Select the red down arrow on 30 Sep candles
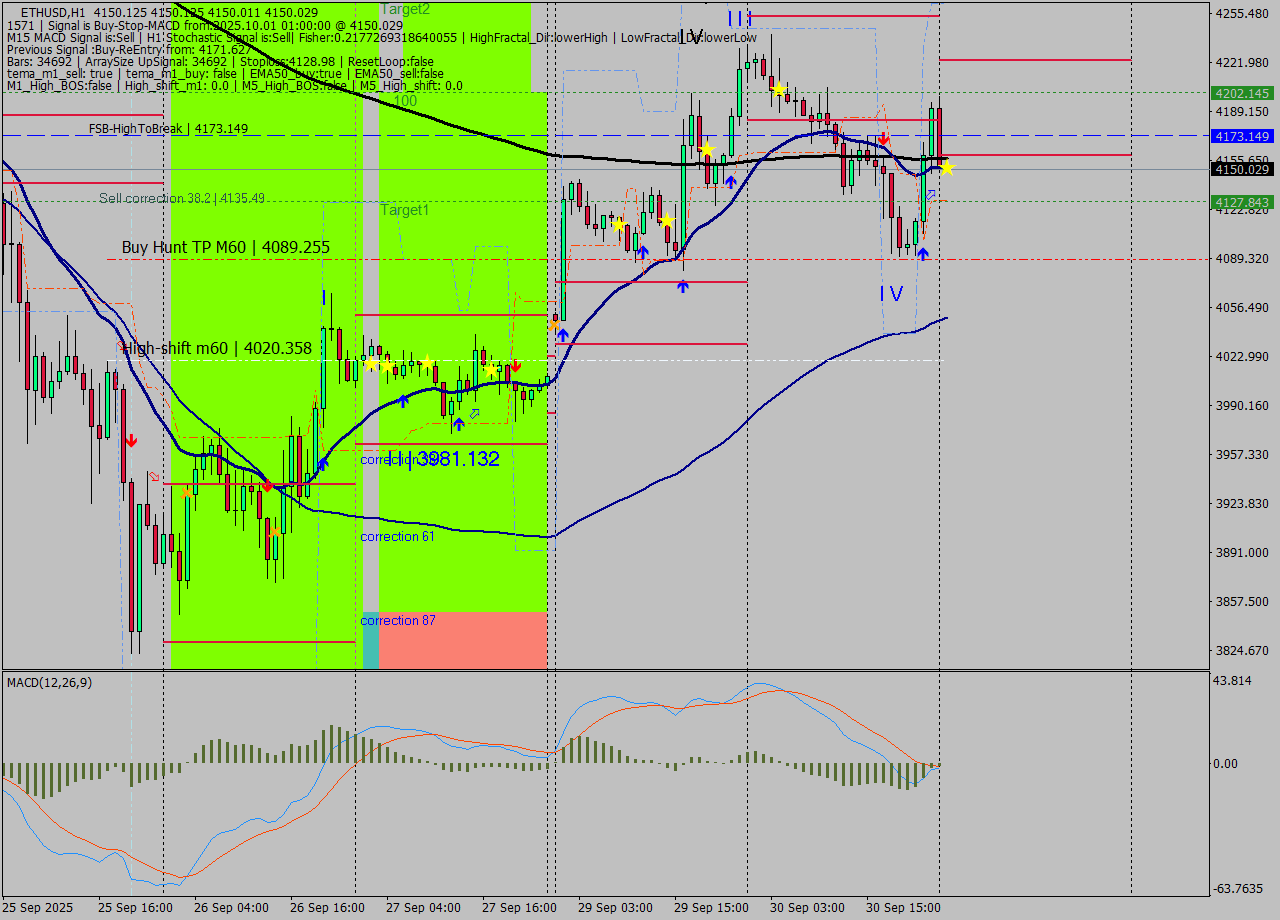Viewport: 1280px width, 920px height. (x=884, y=138)
